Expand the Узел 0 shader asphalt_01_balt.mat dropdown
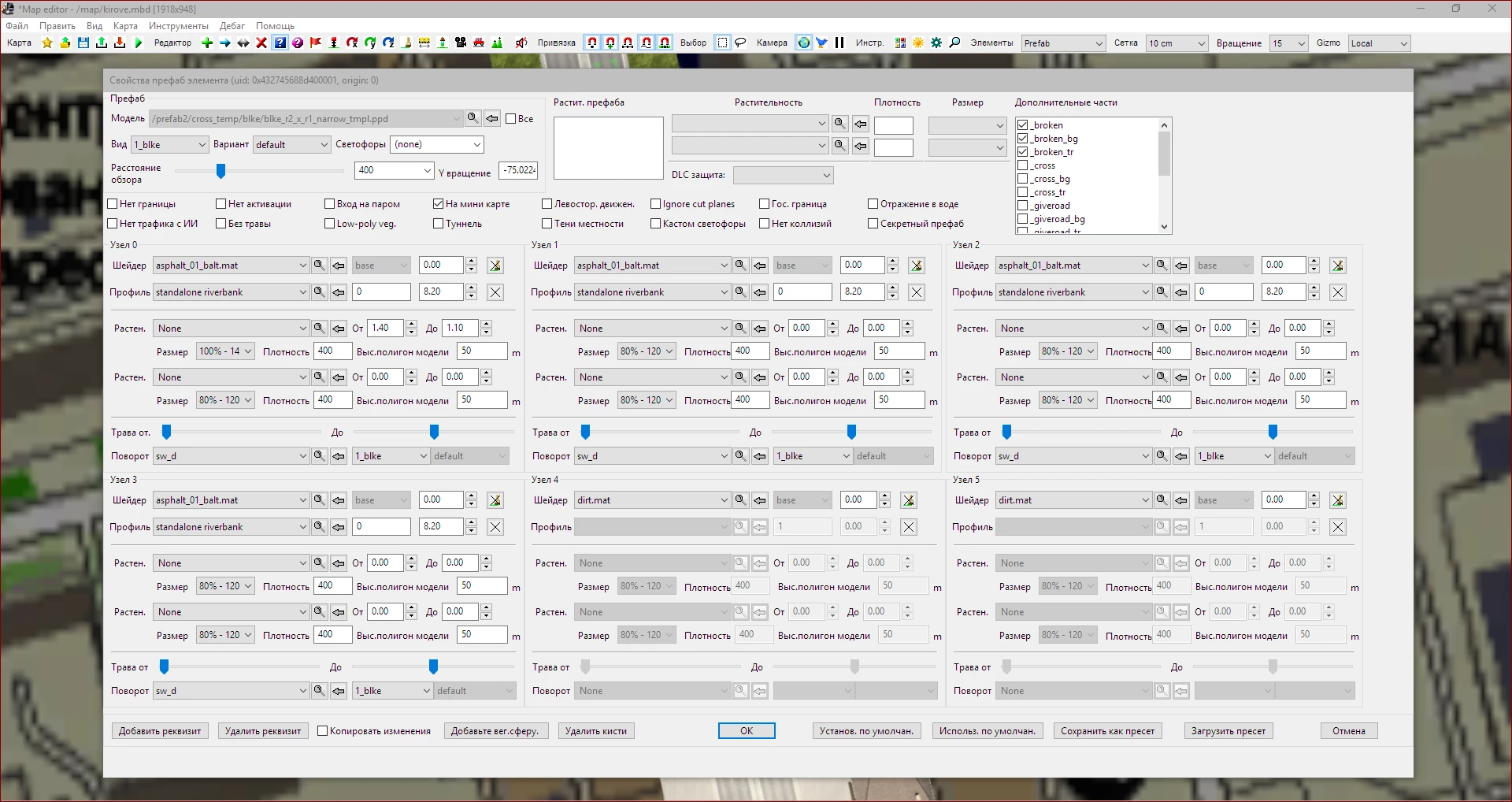This screenshot has height=802, width=1512. 231,265
